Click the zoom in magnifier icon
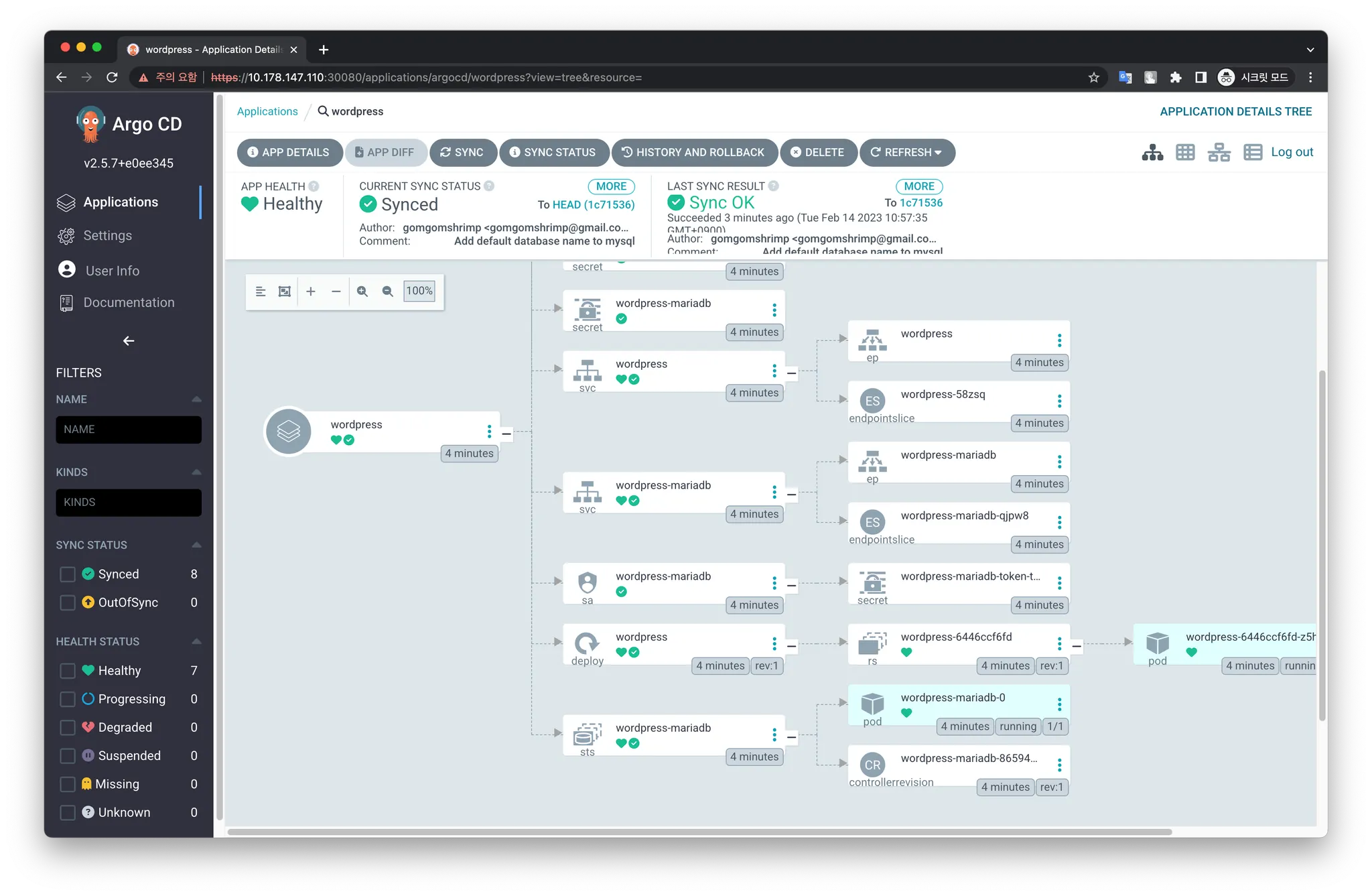The image size is (1372, 896). pyautogui.click(x=362, y=292)
